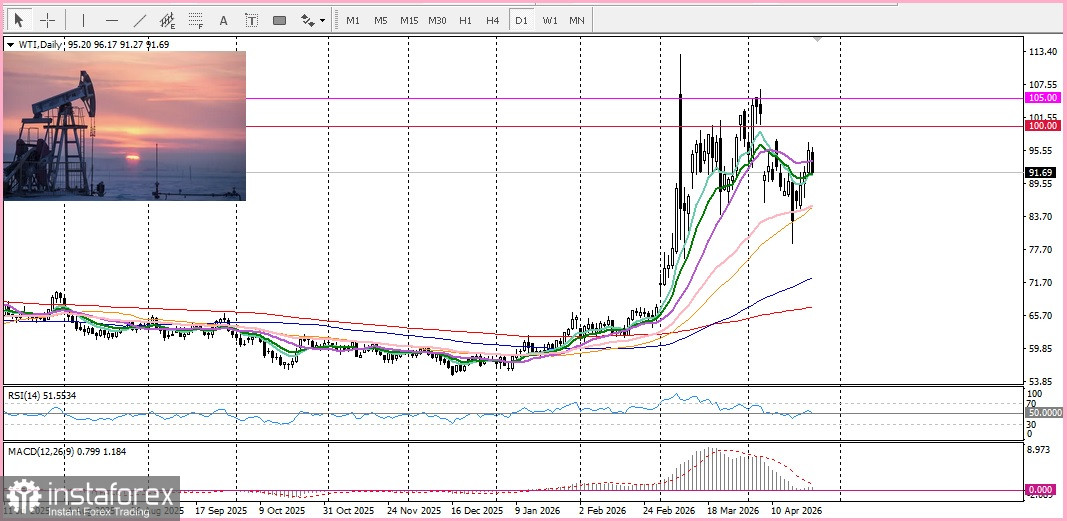Click the text 'A' tool
1067x521 pixels.
pos(223,20)
